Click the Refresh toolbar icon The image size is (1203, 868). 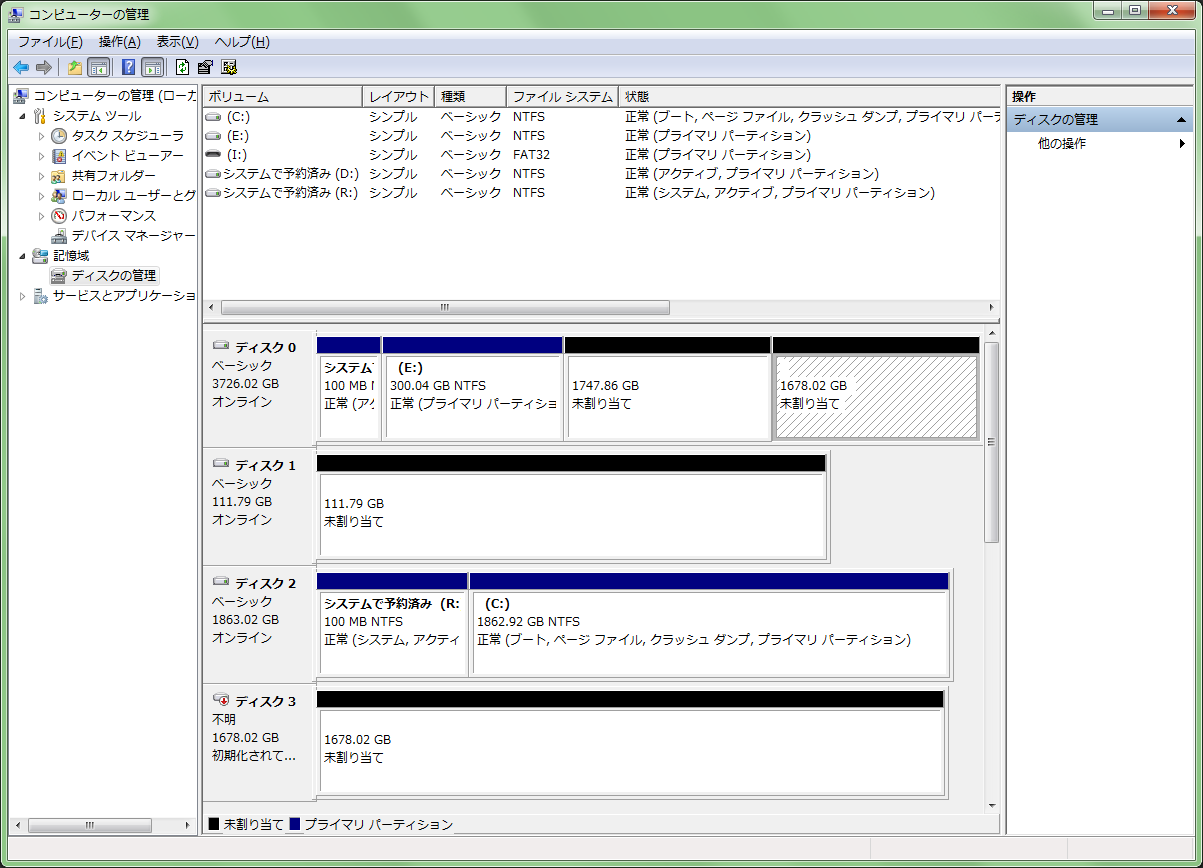(182, 68)
